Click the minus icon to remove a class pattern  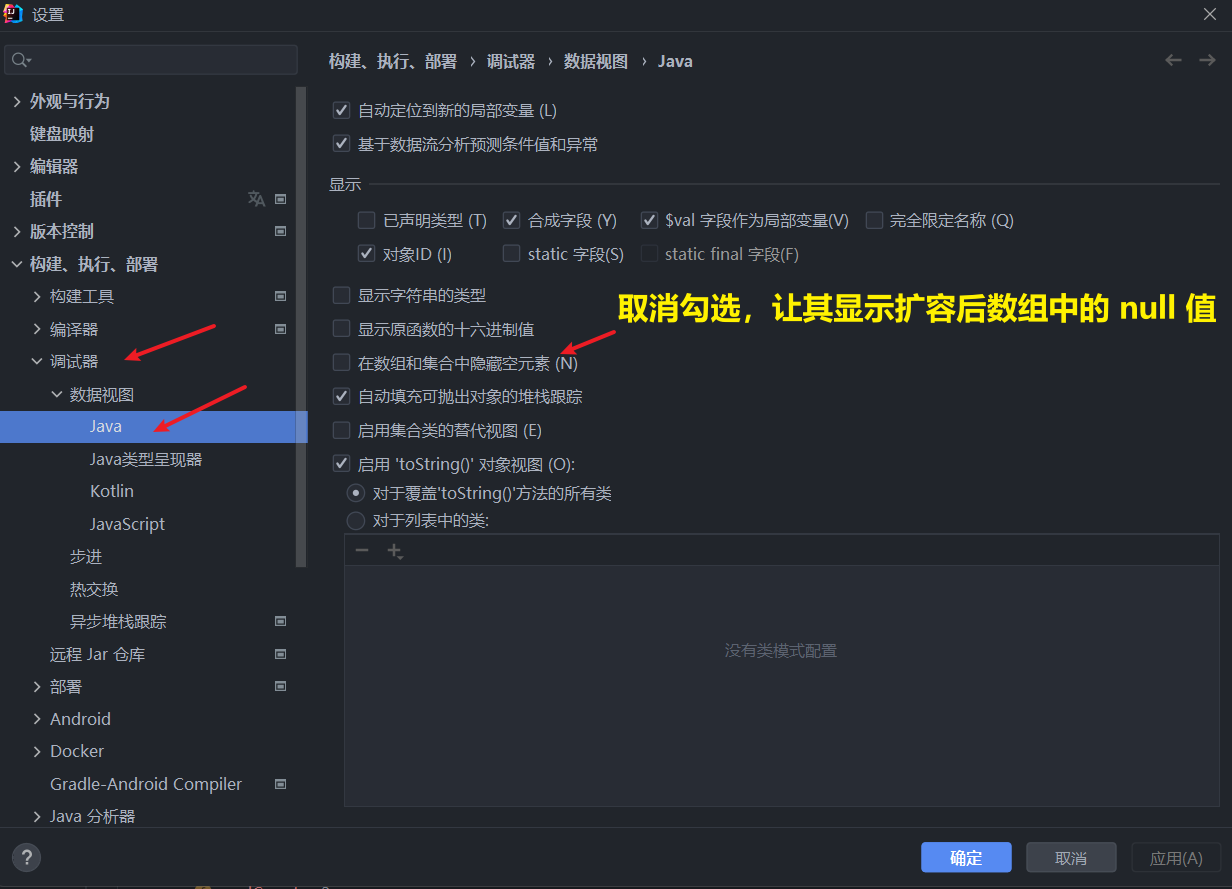(x=362, y=549)
